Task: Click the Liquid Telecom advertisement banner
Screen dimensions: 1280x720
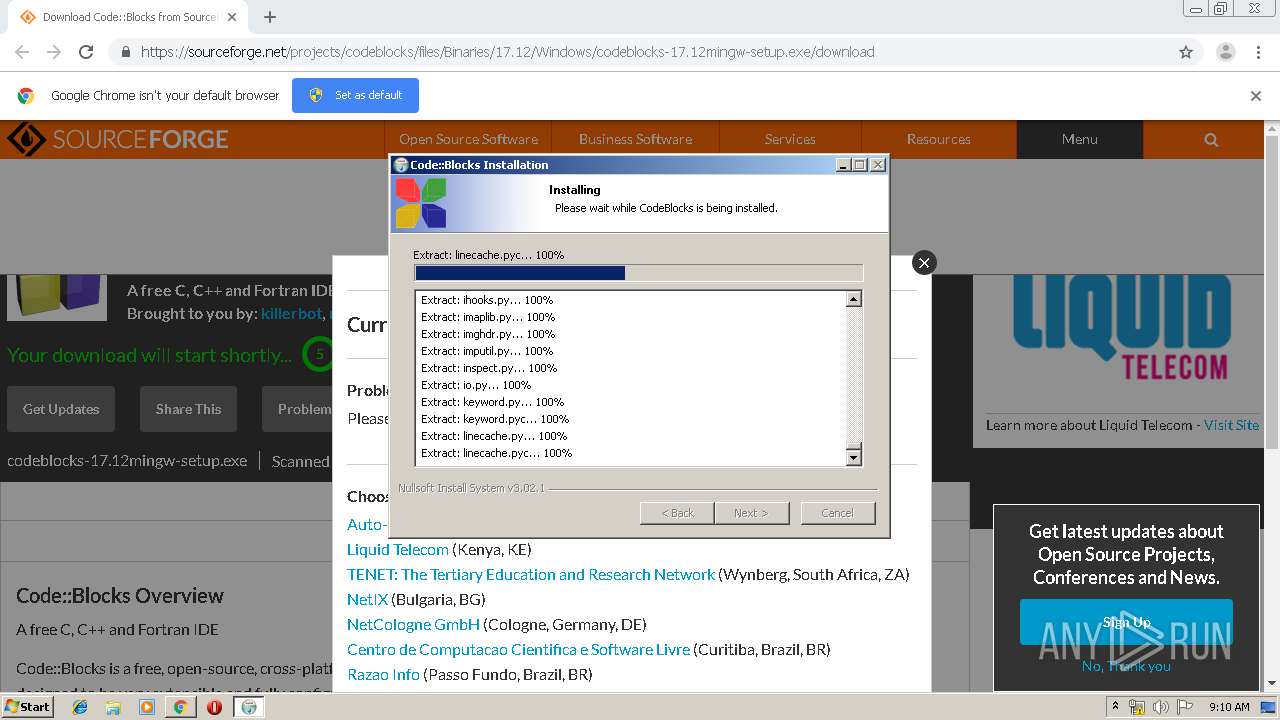Action: tap(1120, 330)
